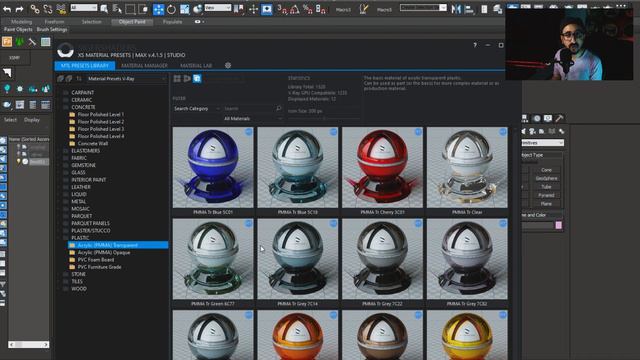The width and height of the screenshot is (640, 360).
Task: Click the Paint Objects button
Action: [x=18, y=29]
